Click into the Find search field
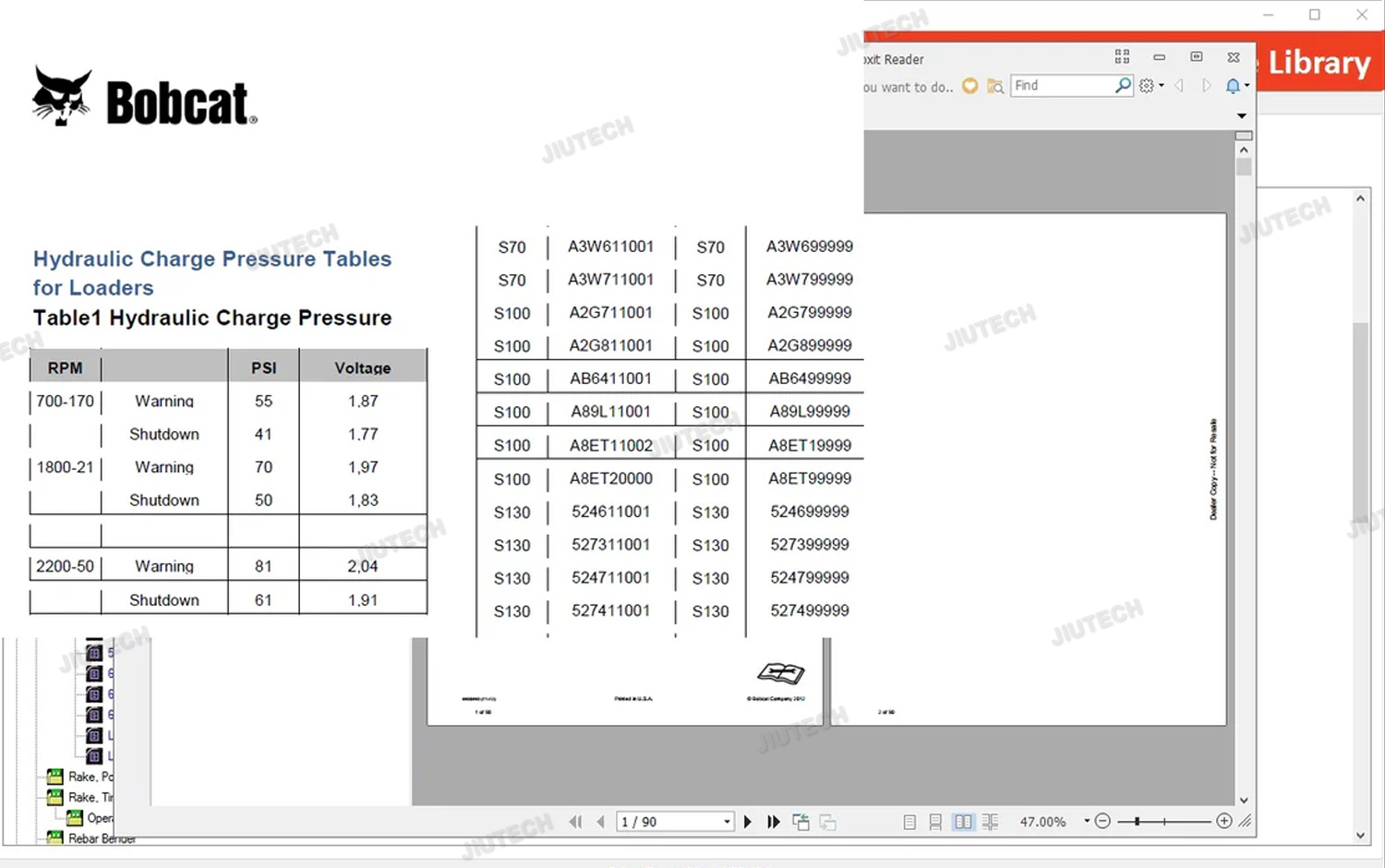 pos(1063,85)
